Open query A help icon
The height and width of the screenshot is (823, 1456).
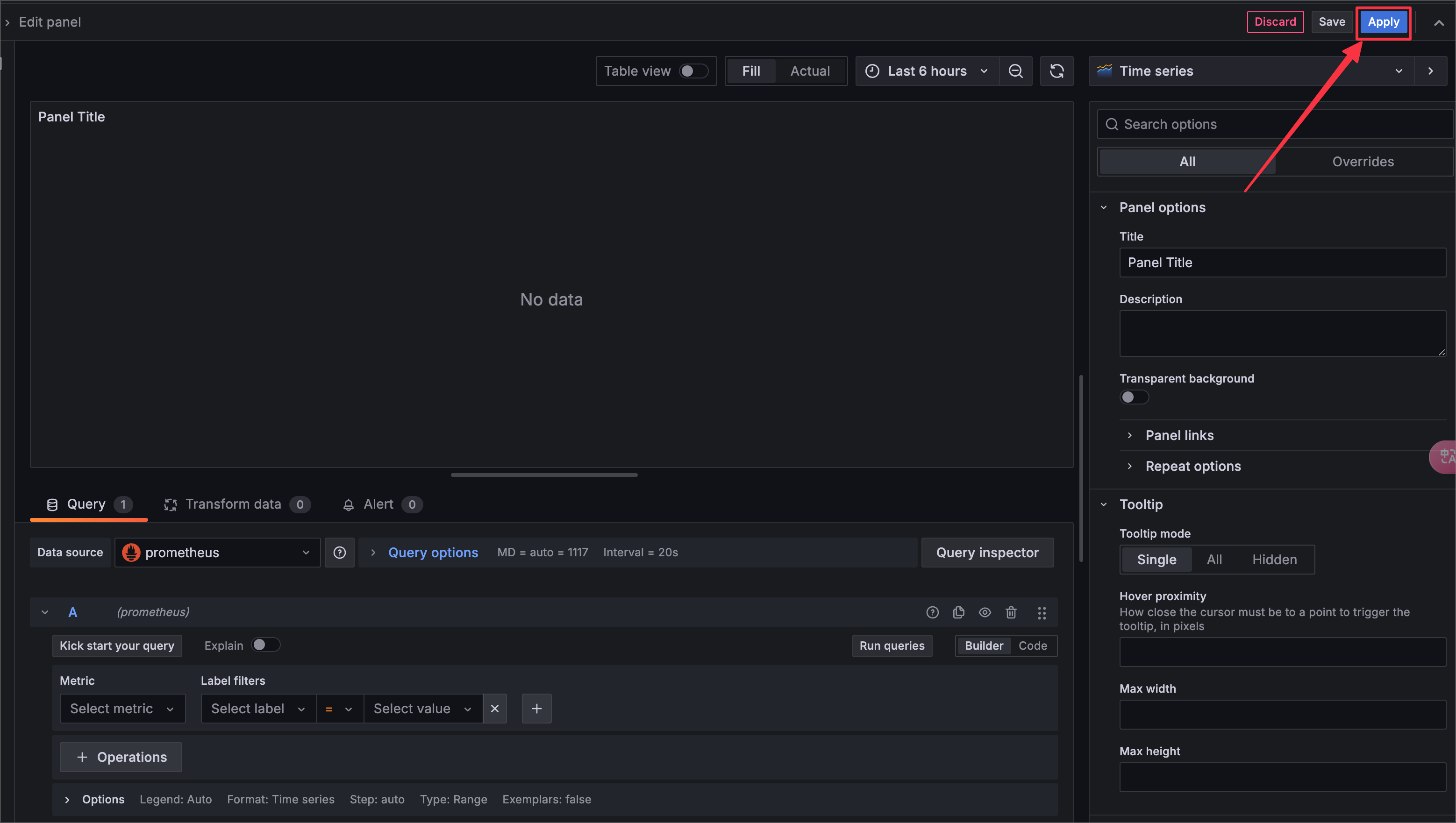(x=932, y=612)
